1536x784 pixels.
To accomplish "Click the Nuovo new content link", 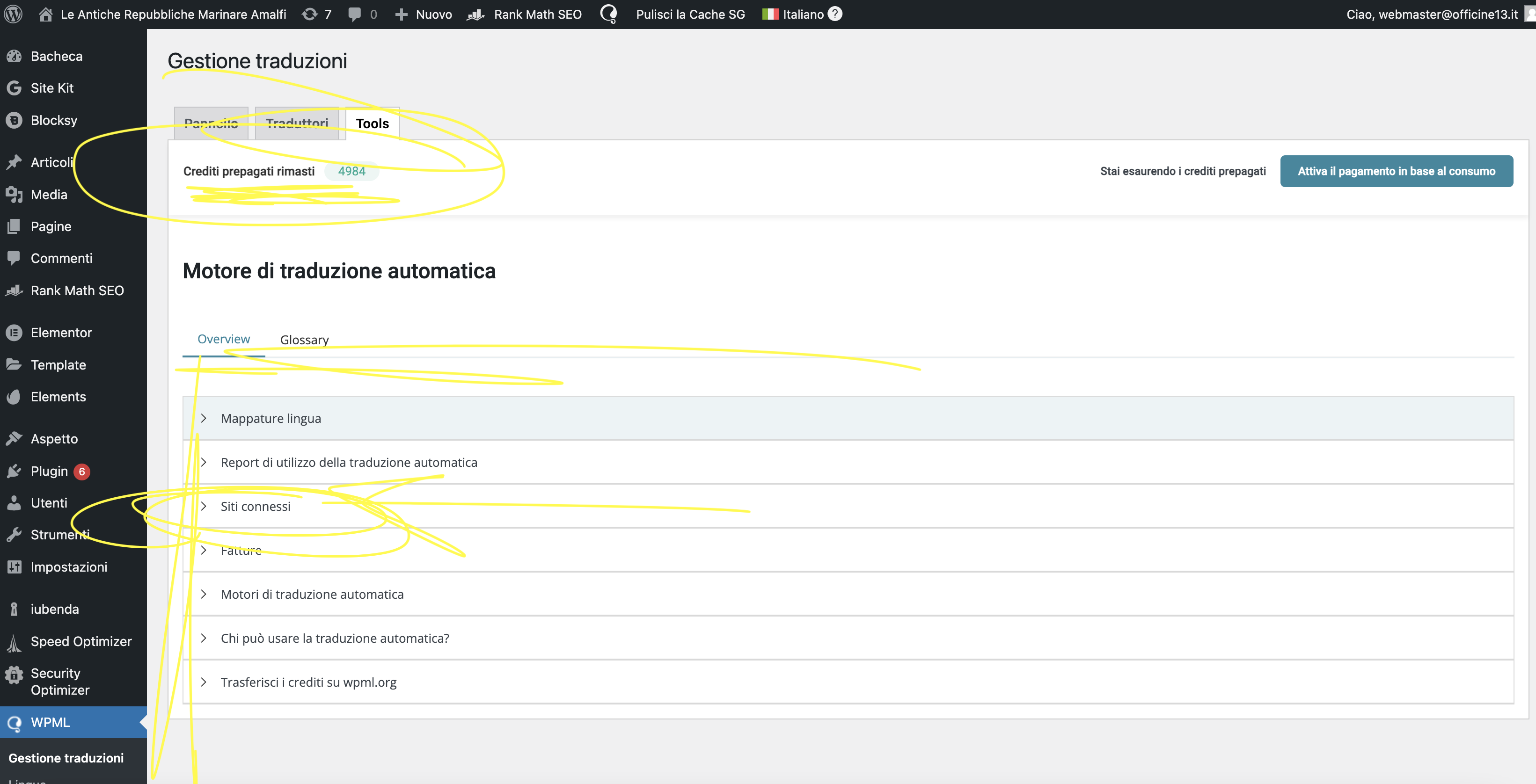I will click(434, 14).
